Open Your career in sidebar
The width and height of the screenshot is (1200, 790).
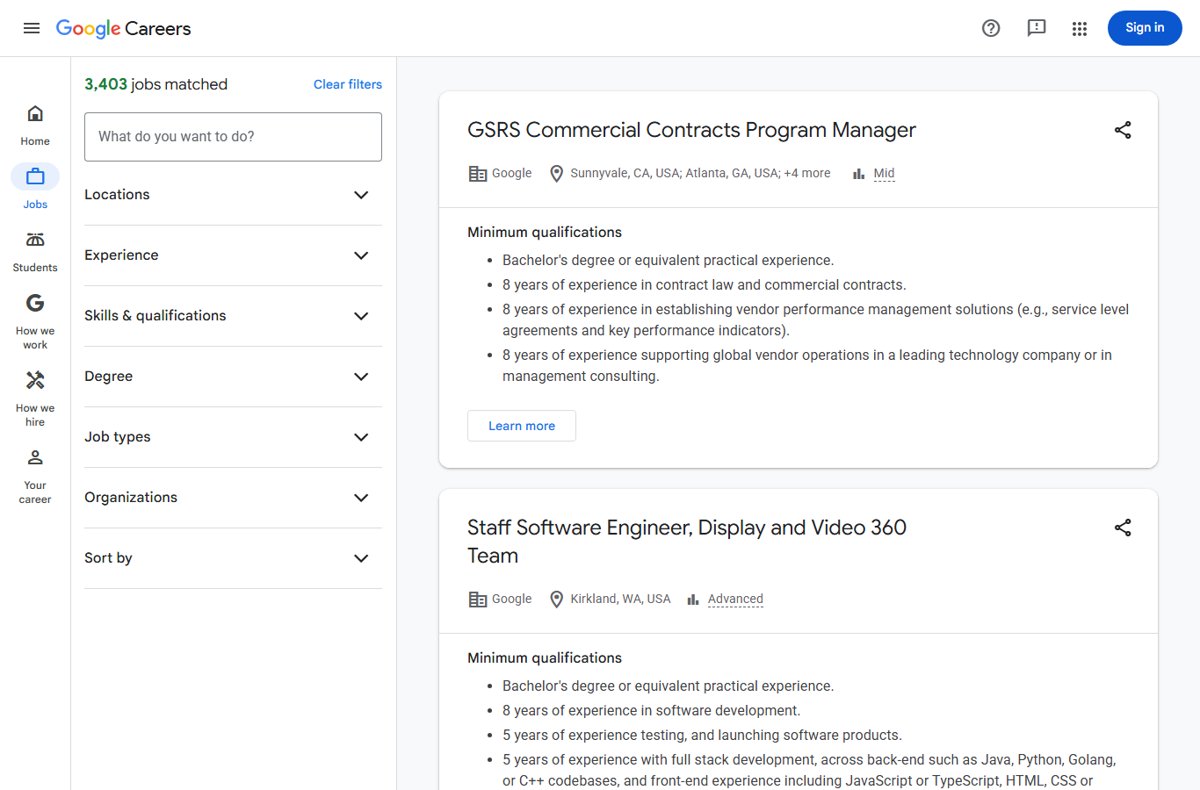click(35, 475)
